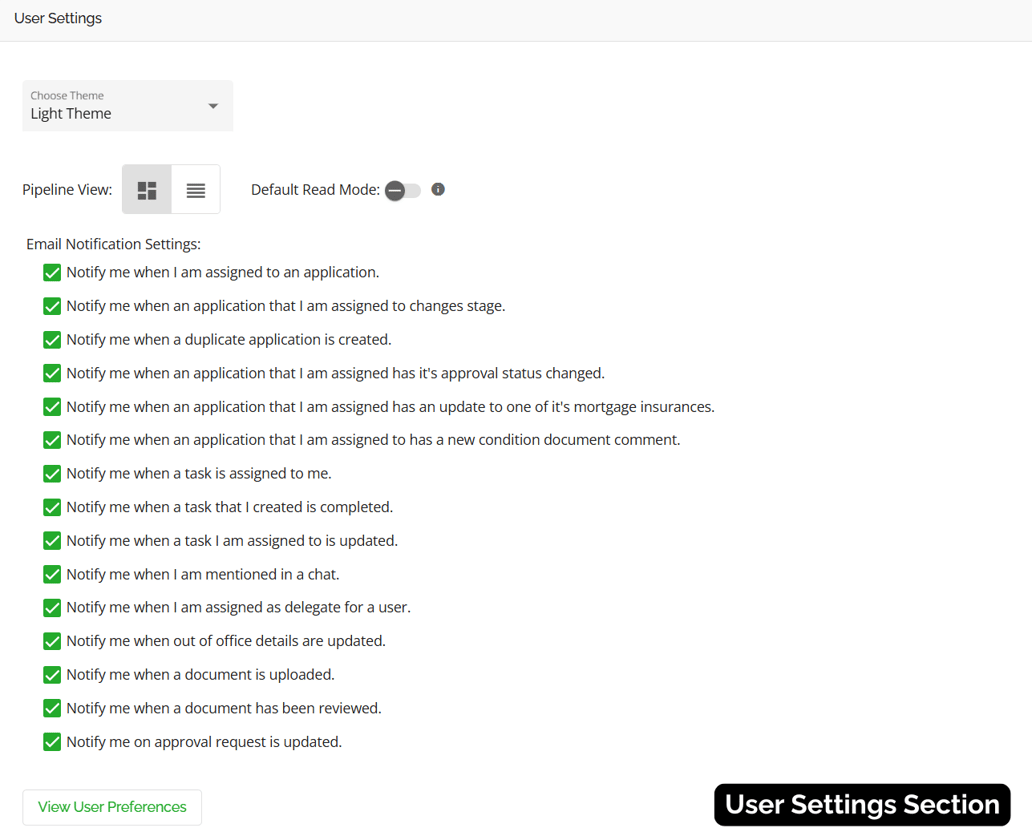Uncheck notify when a task is assigned to me
The height and width of the screenshot is (840, 1032).
[x=51, y=473]
